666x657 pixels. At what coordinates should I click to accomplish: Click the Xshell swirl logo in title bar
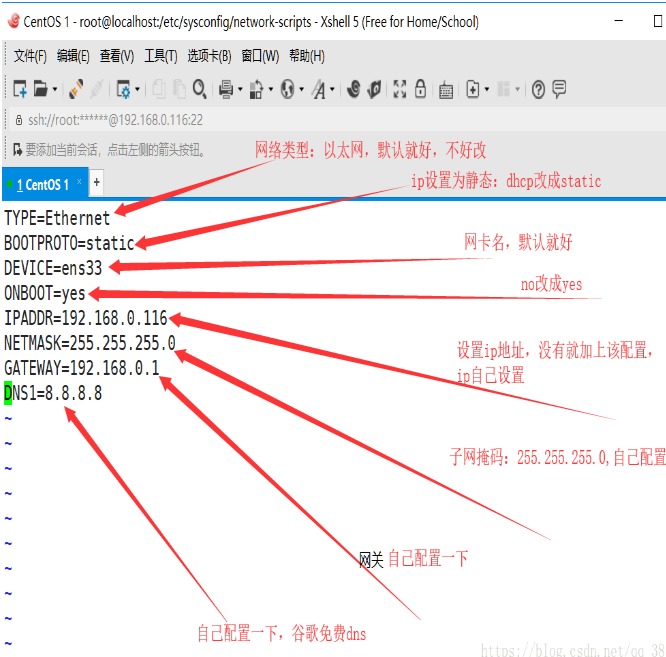click(x=14, y=21)
